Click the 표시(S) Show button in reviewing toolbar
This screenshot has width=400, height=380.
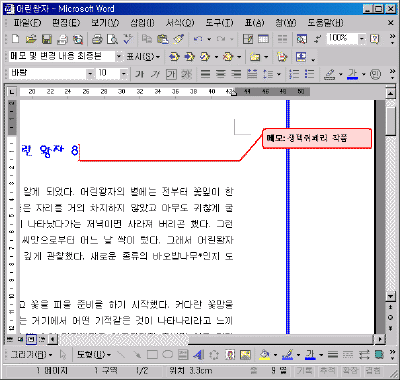(x=143, y=57)
